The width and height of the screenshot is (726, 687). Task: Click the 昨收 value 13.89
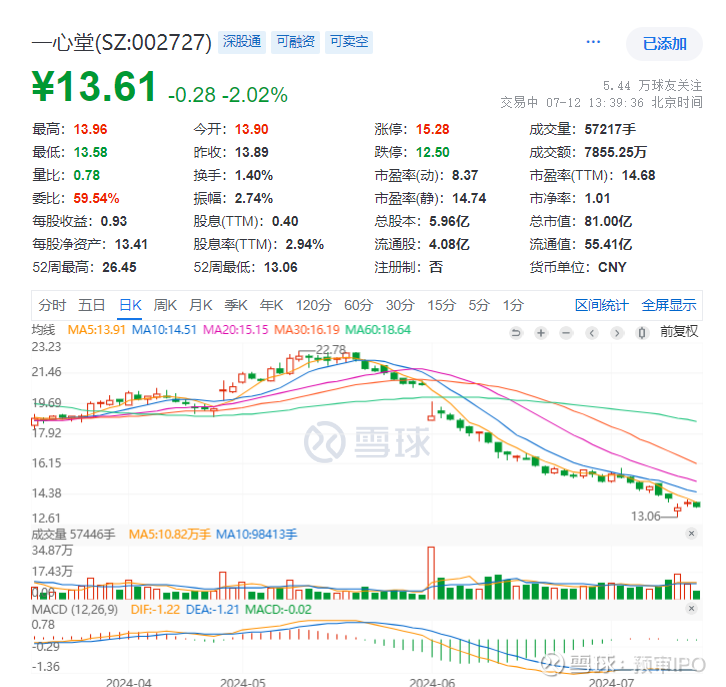[251, 152]
